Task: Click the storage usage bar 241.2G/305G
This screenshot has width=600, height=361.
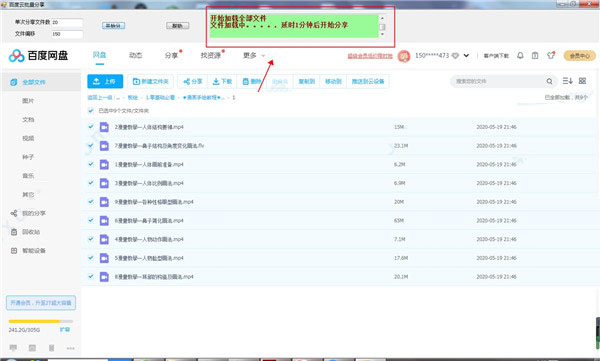Action: click(x=41, y=321)
